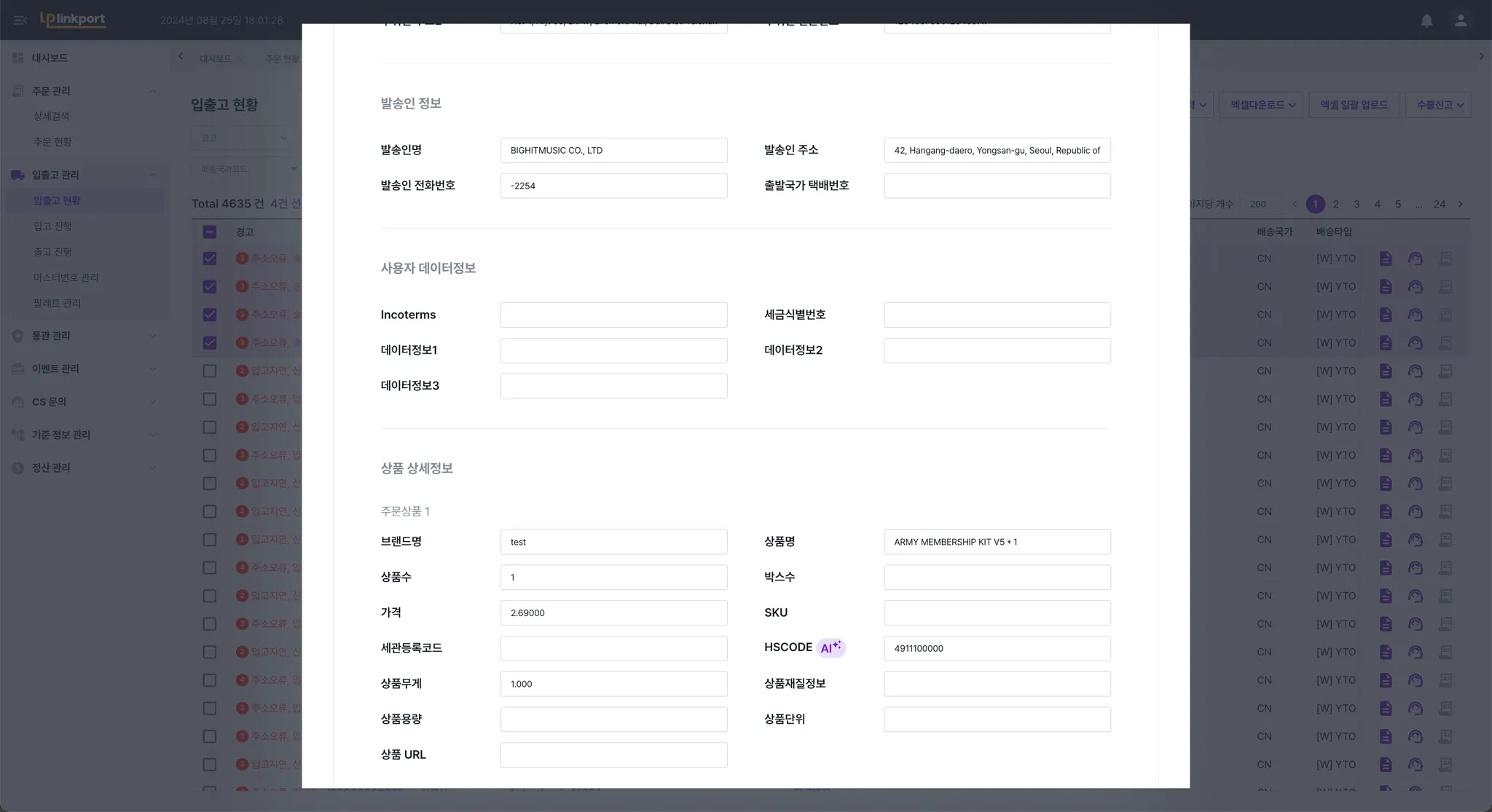Image resolution: width=1492 pixels, height=812 pixels.
Task: Open the user profile icon
Action: (x=1460, y=20)
